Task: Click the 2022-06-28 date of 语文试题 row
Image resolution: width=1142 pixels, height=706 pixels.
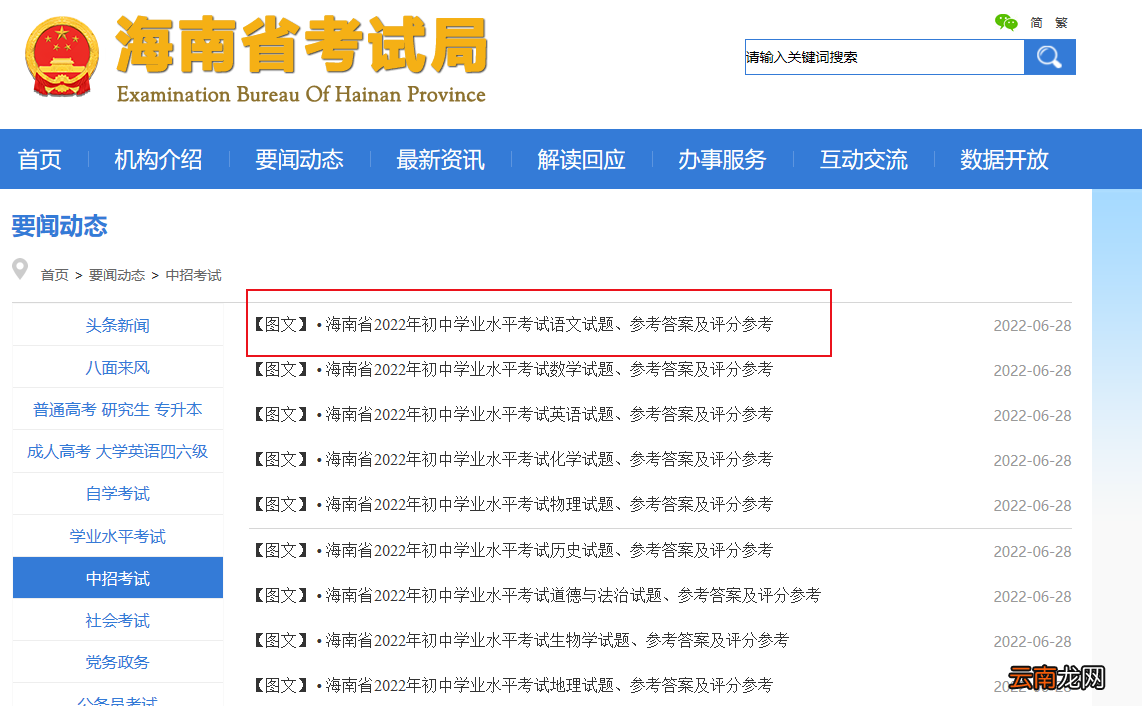Action: 1032,326
